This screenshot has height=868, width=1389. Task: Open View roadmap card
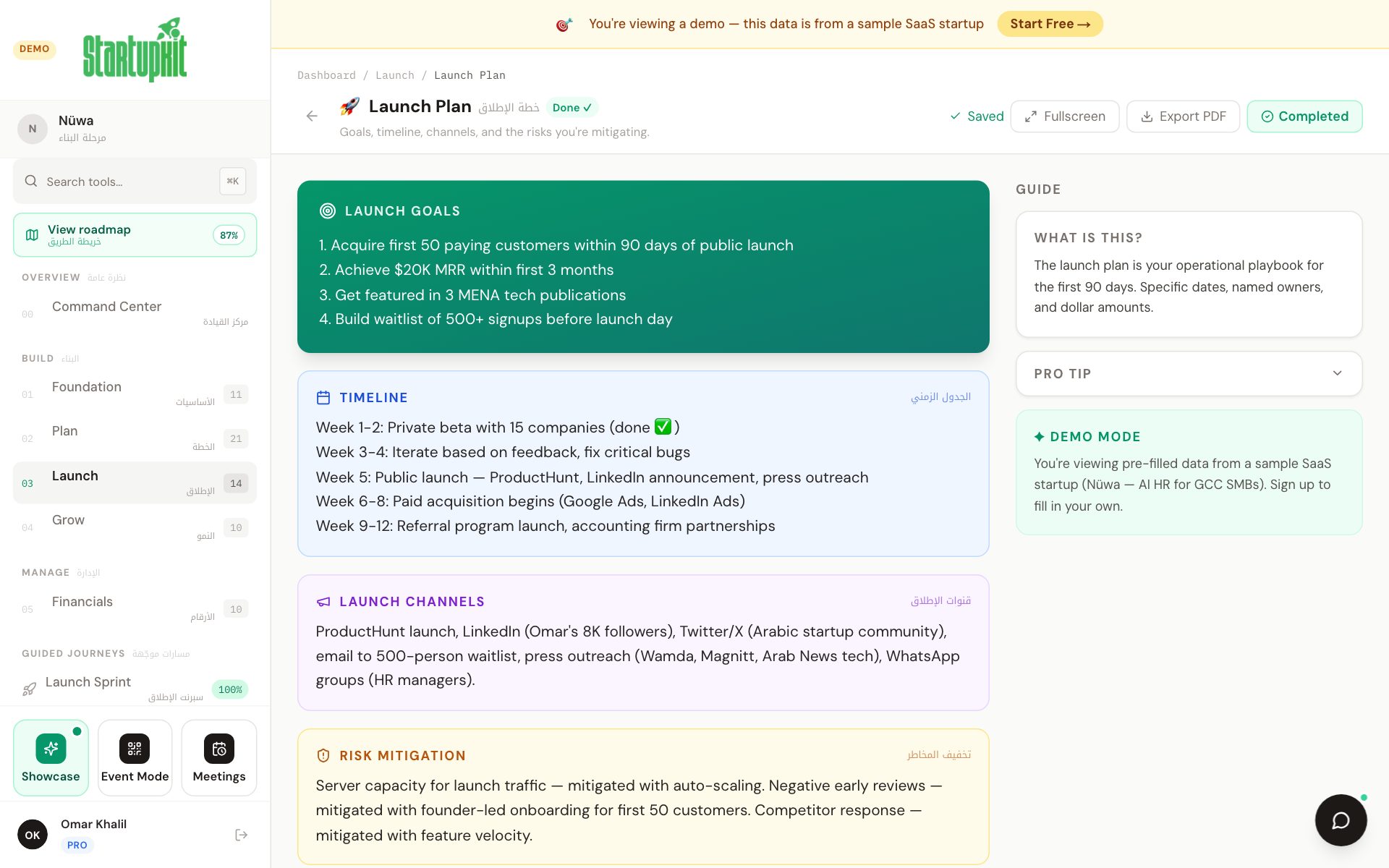(x=135, y=235)
